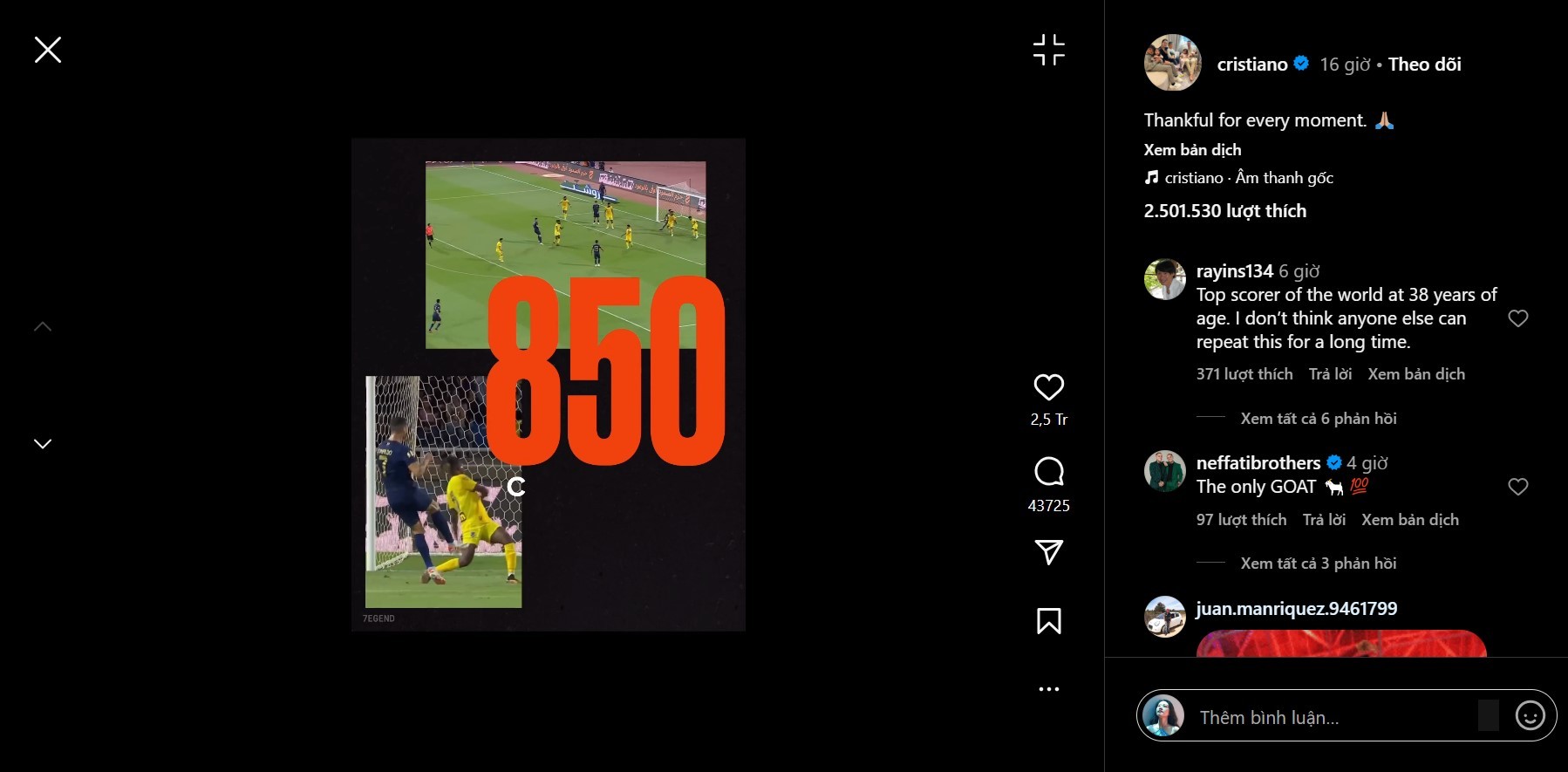Open cristiano's profile picture
This screenshot has height=772, width=1568.
(x=1172, y=63)
